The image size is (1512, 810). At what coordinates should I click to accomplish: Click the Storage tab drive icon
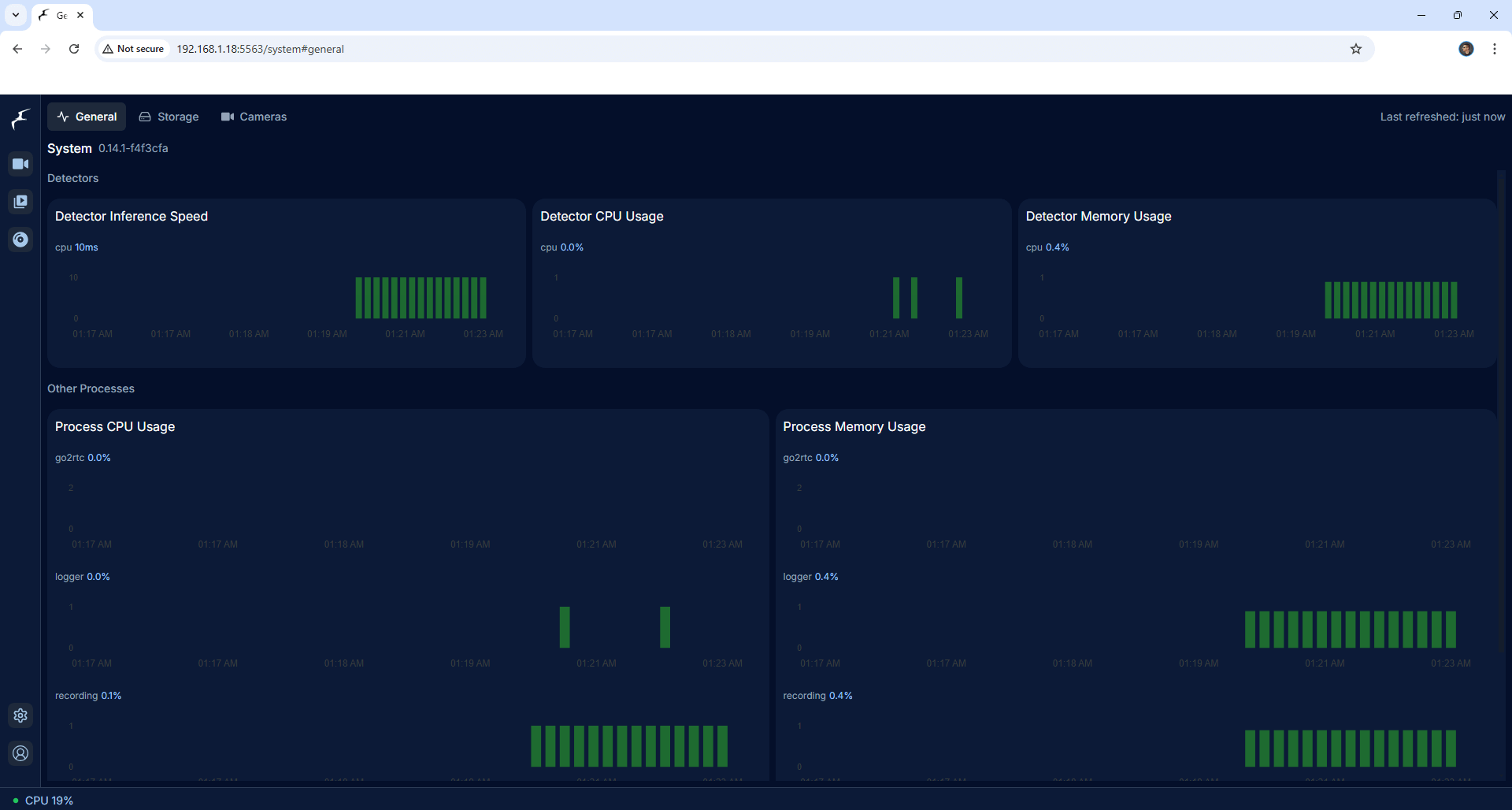click(145, 117)
